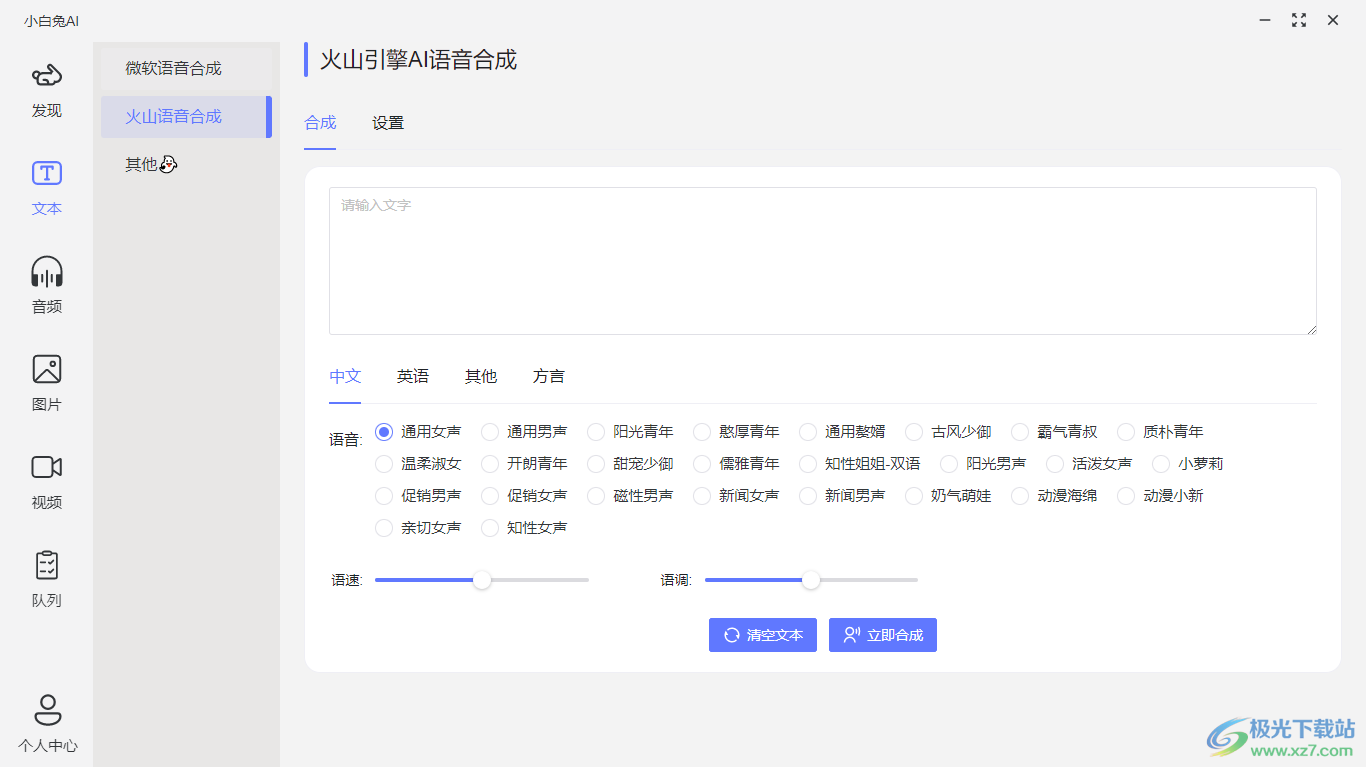Go to the 图片 image section icon

pos(47,369)
